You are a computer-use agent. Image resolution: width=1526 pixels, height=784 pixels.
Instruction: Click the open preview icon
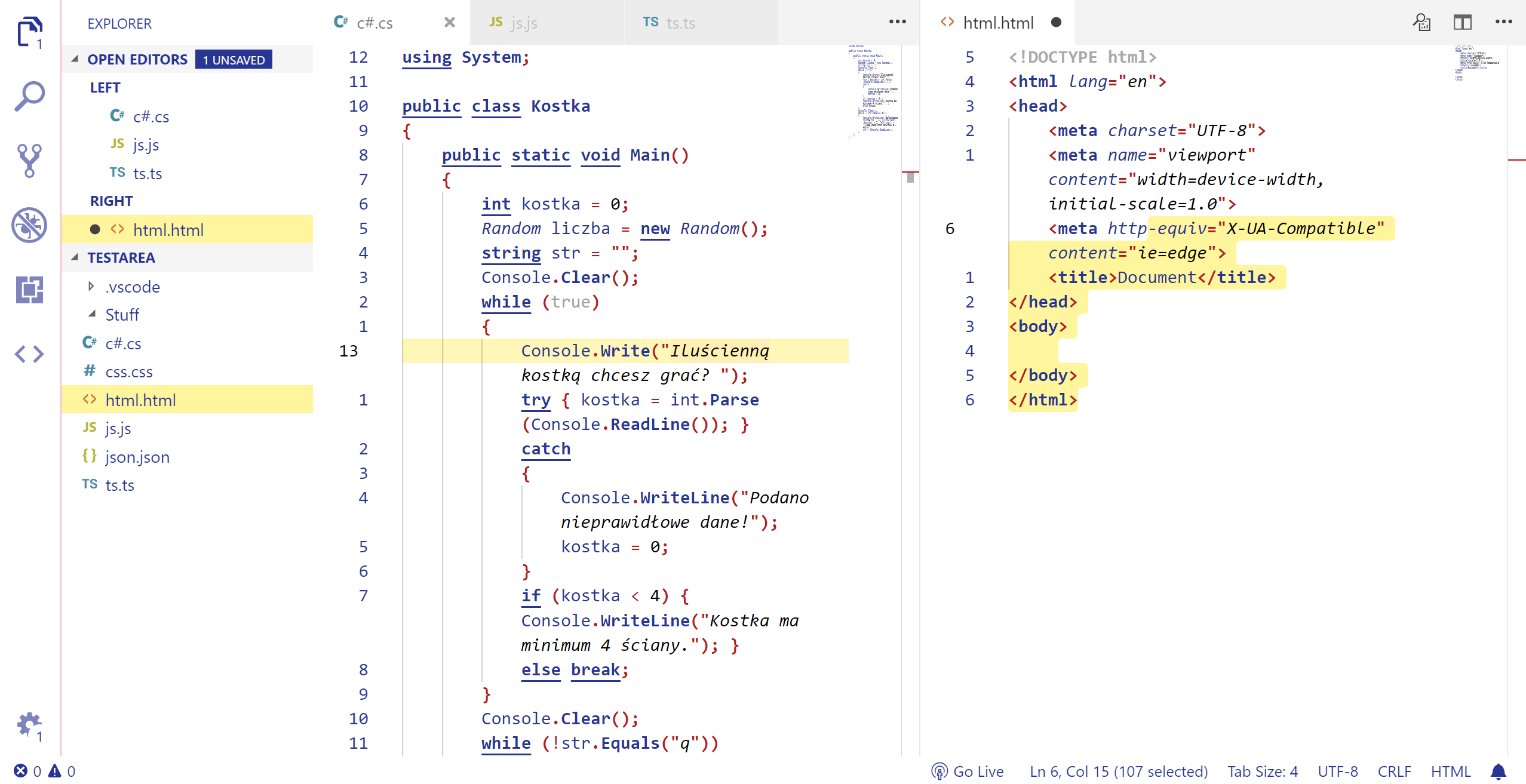1421,23
